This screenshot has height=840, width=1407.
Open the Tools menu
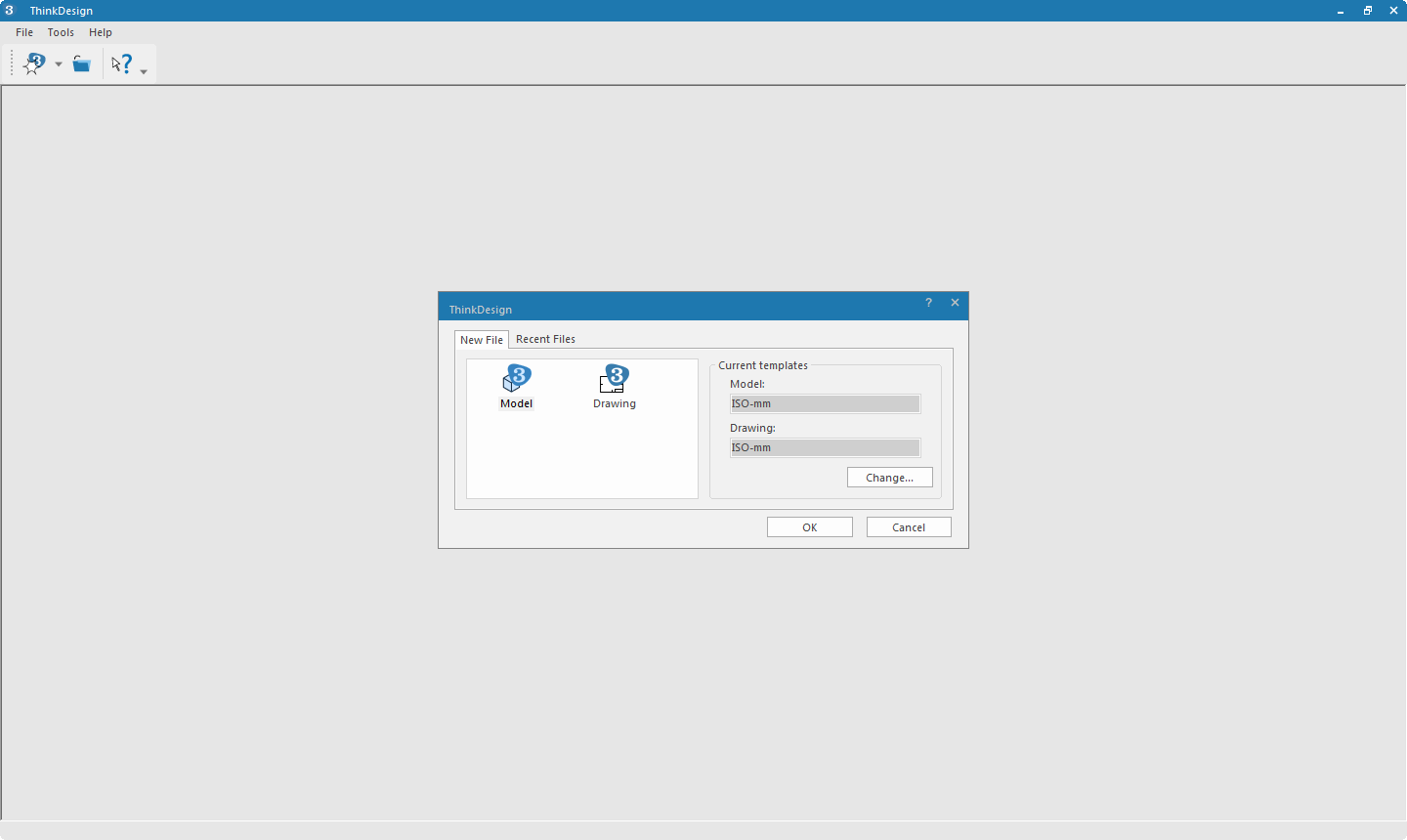point(61,32)
